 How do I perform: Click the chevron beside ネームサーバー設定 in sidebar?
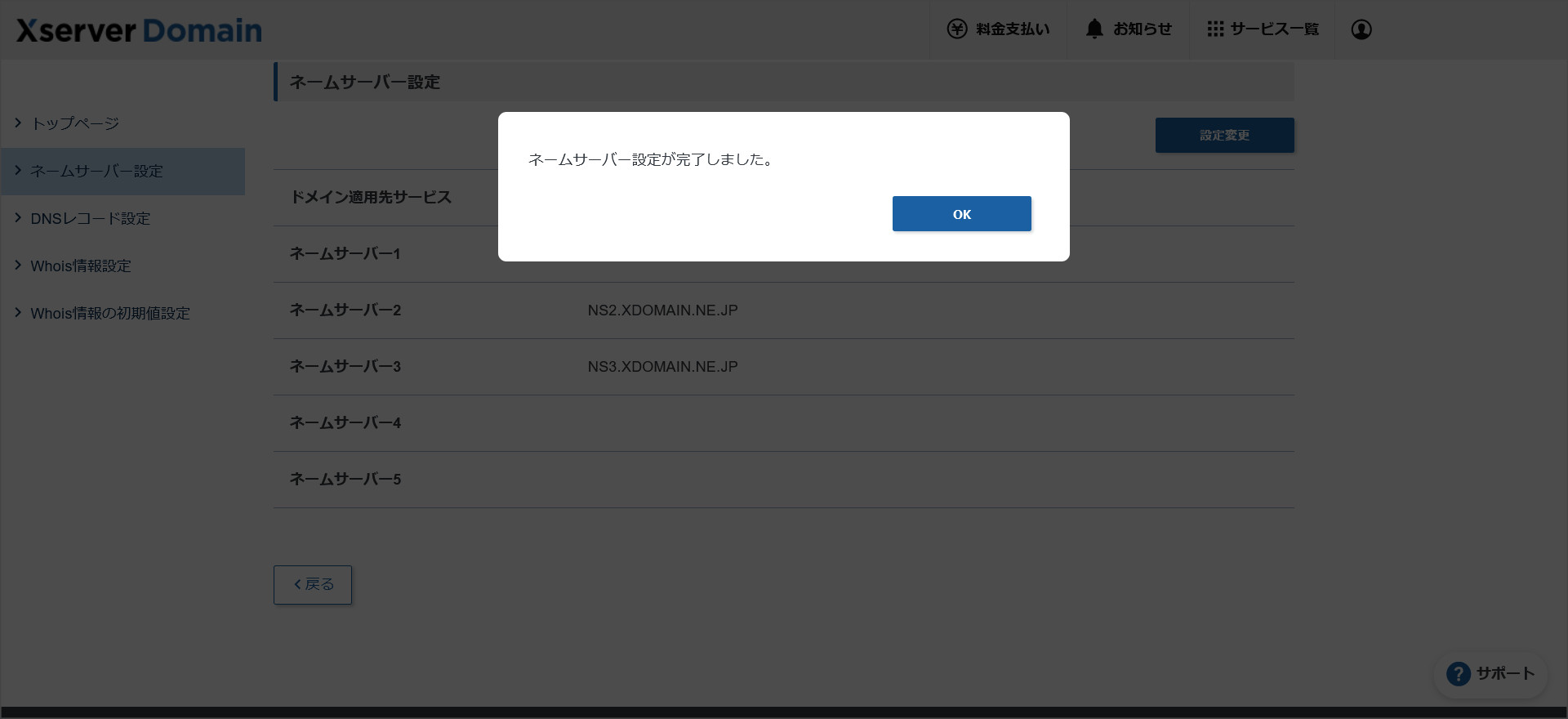(x=18, y=170)
